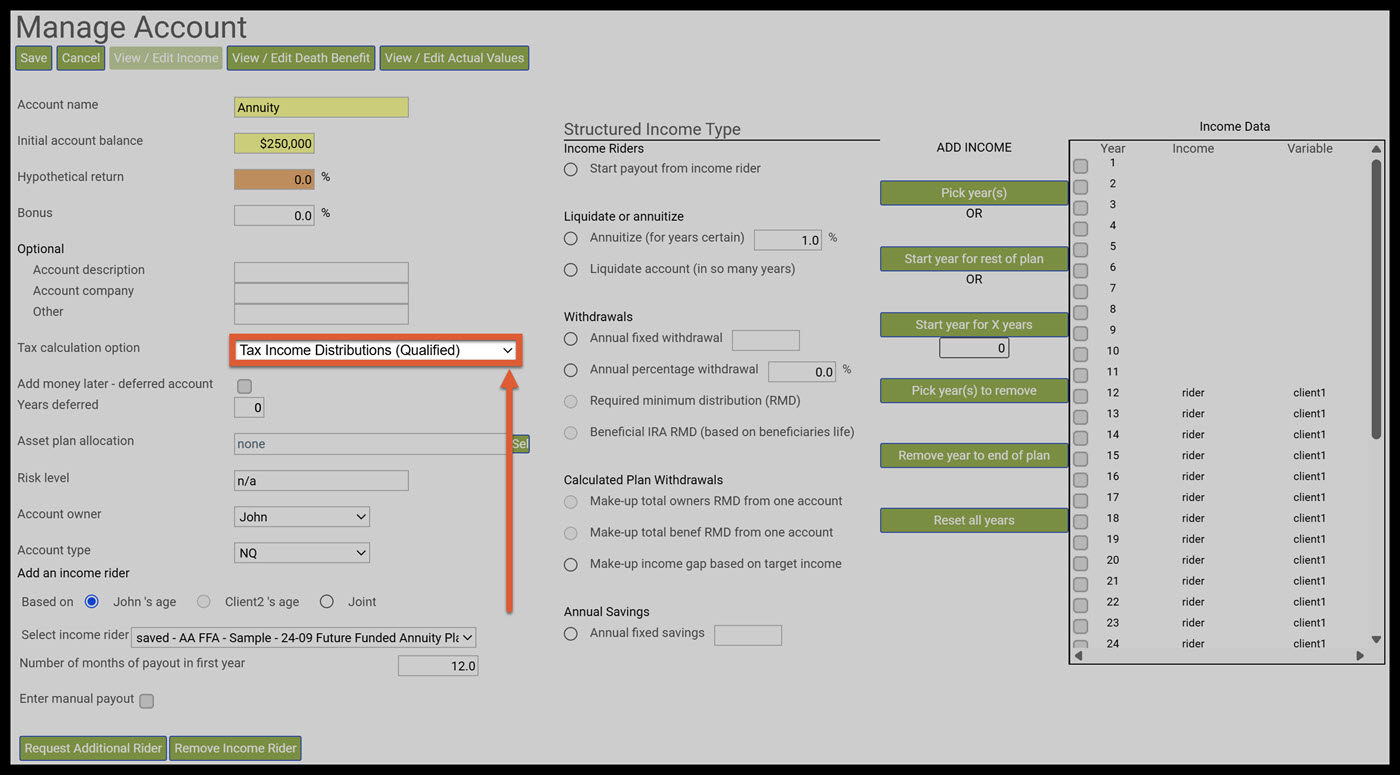Click Reset all years button

point(974,521)
